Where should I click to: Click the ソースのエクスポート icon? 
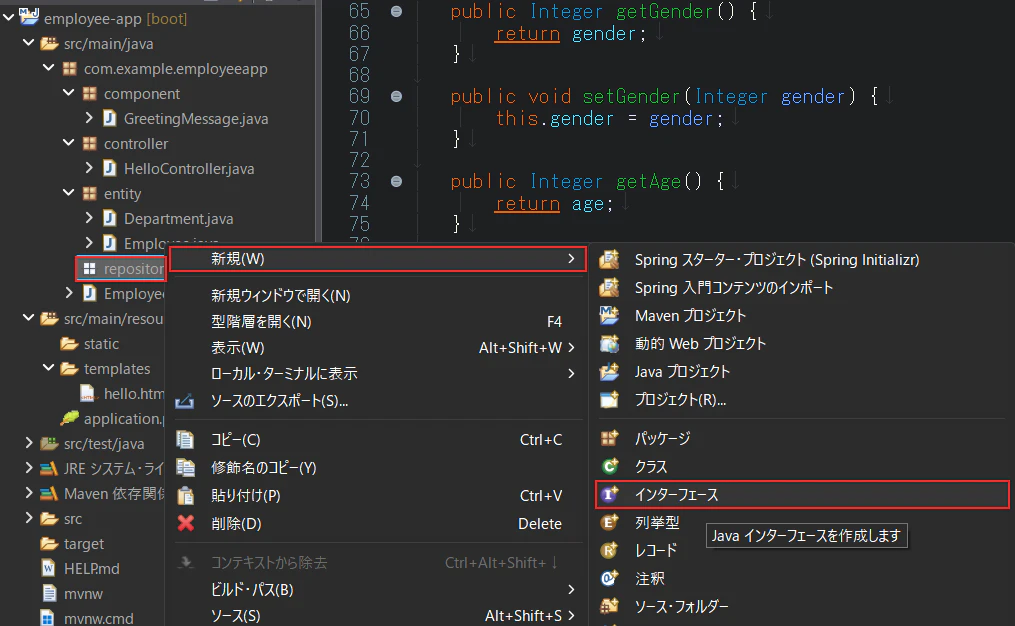tap(184, 401)
